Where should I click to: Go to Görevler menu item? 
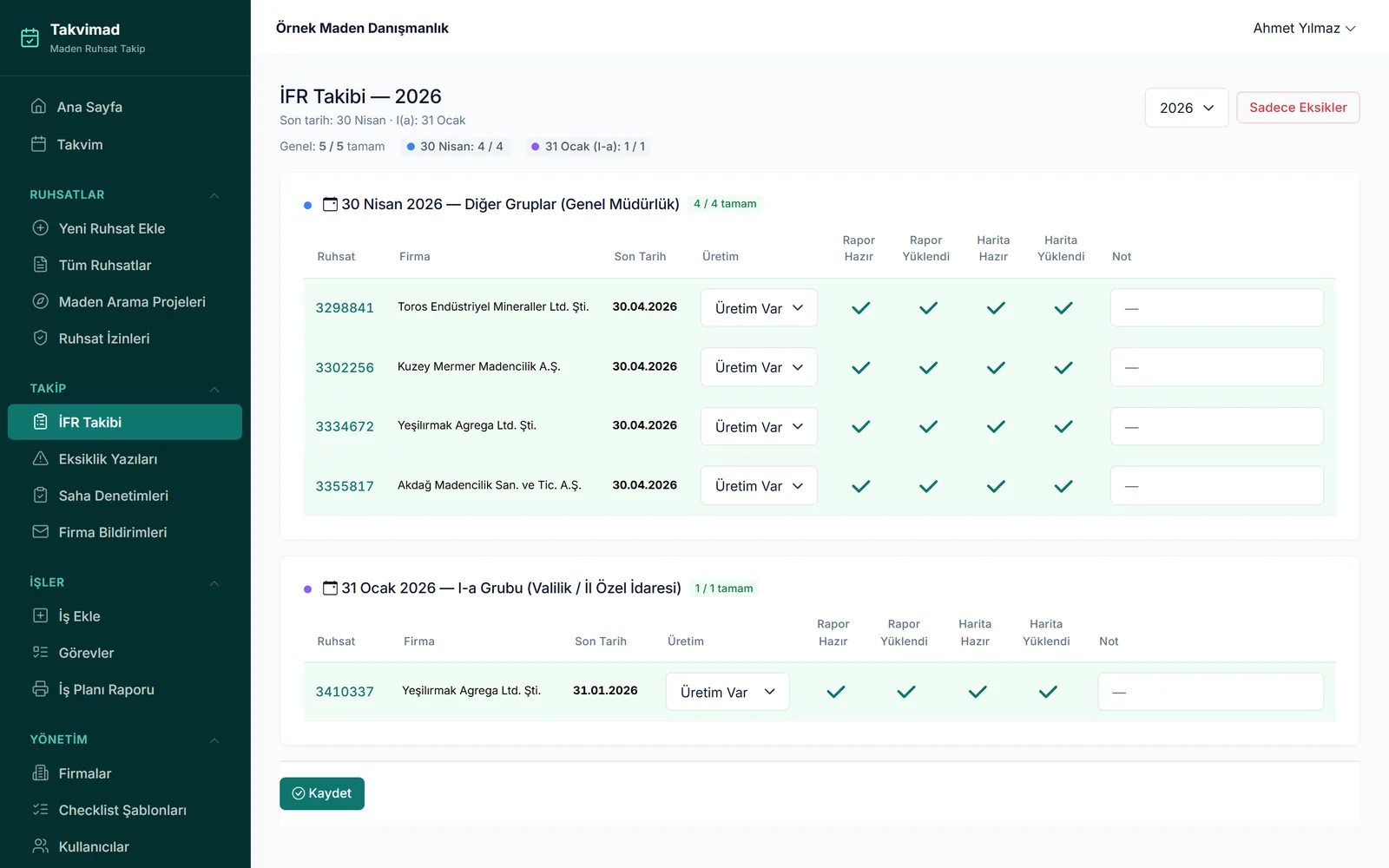(x=125, y=653)
